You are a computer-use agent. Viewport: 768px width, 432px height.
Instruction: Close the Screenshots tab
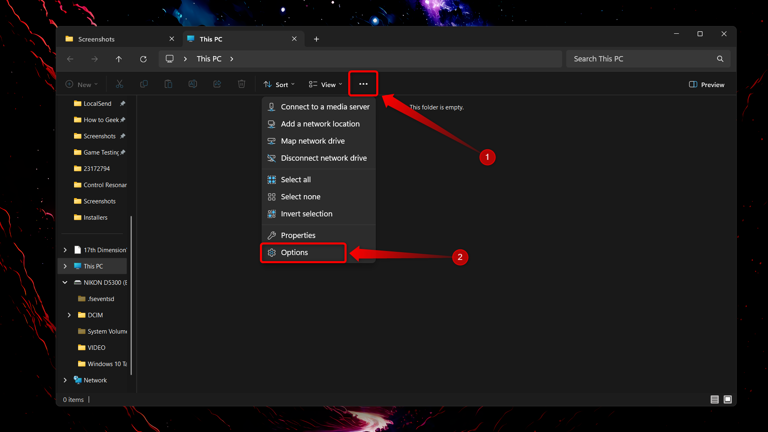(171, 39)
